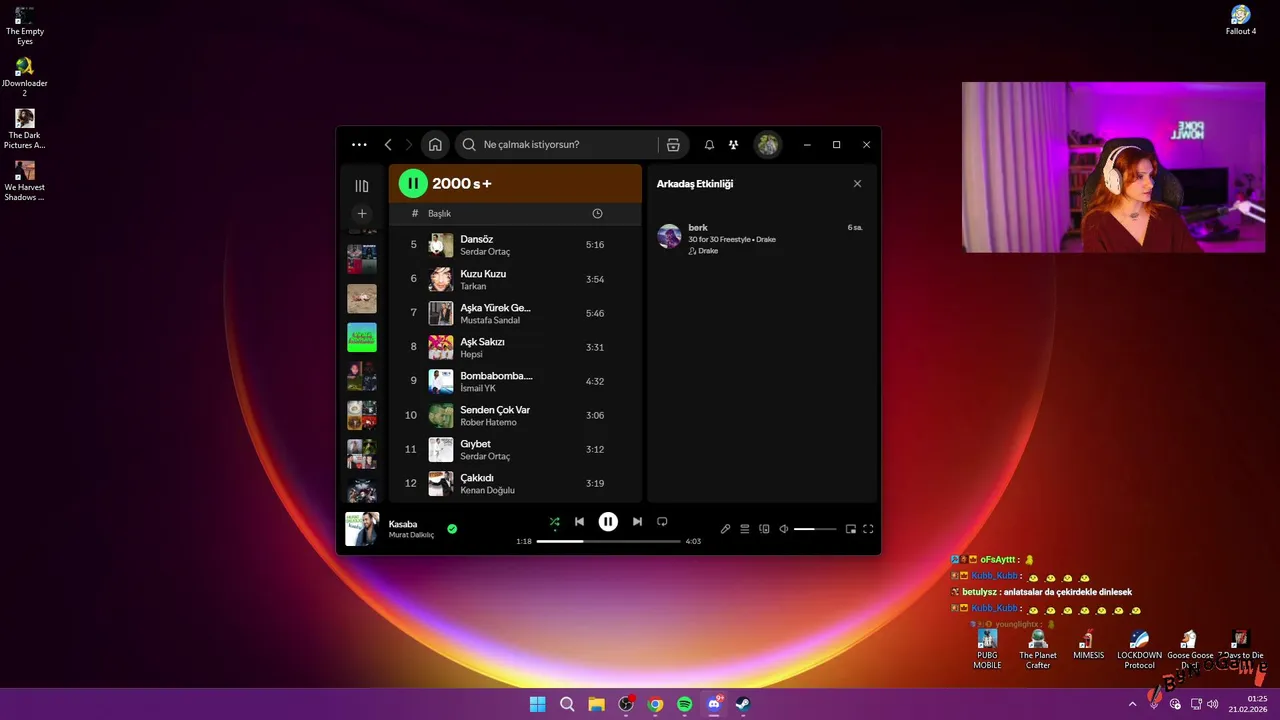The image size is (1280, 720).
Task: Open the play queue icon
Action: tap(745, 529)
